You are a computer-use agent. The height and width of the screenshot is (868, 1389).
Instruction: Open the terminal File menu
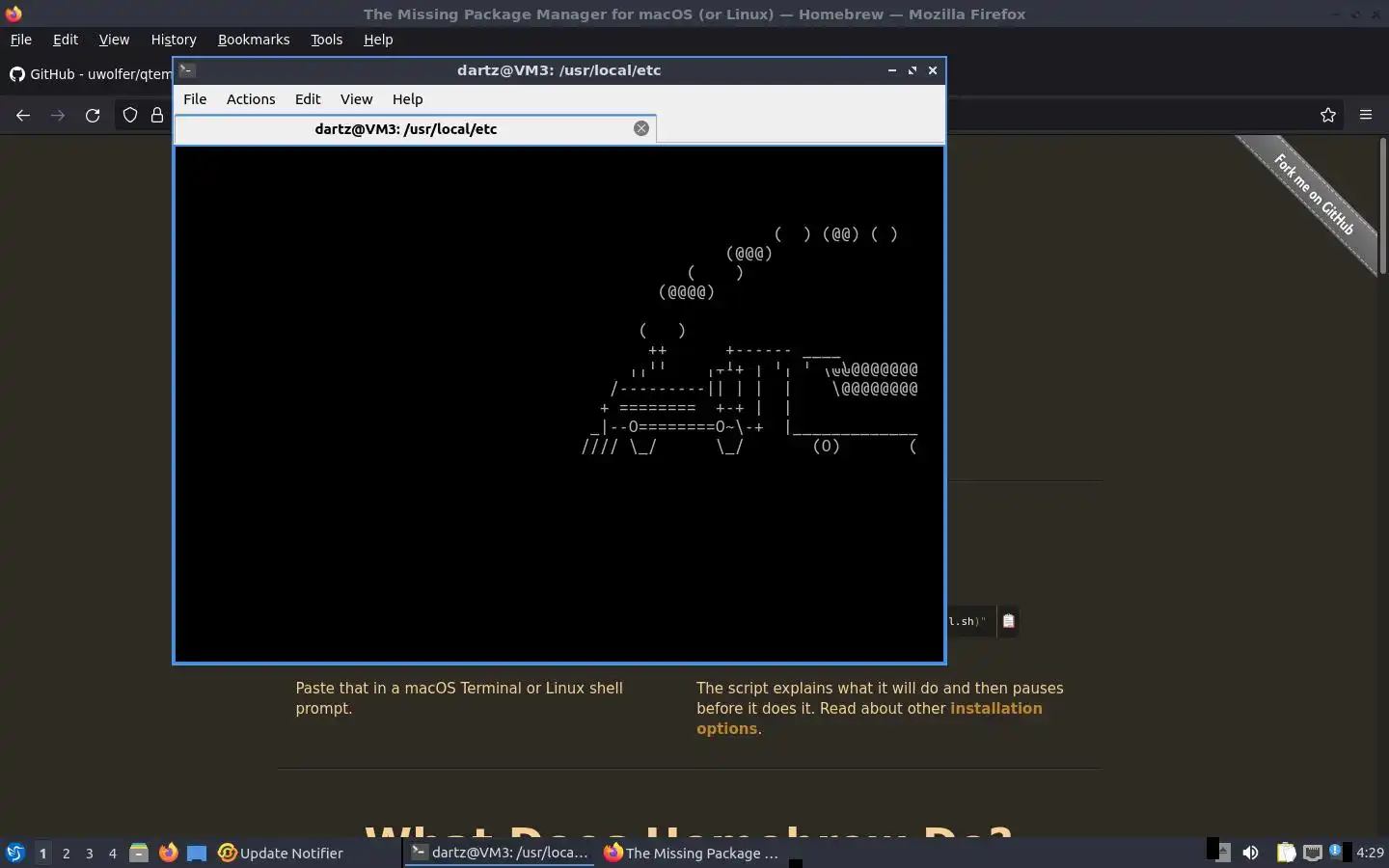click(x=195, y=99)
